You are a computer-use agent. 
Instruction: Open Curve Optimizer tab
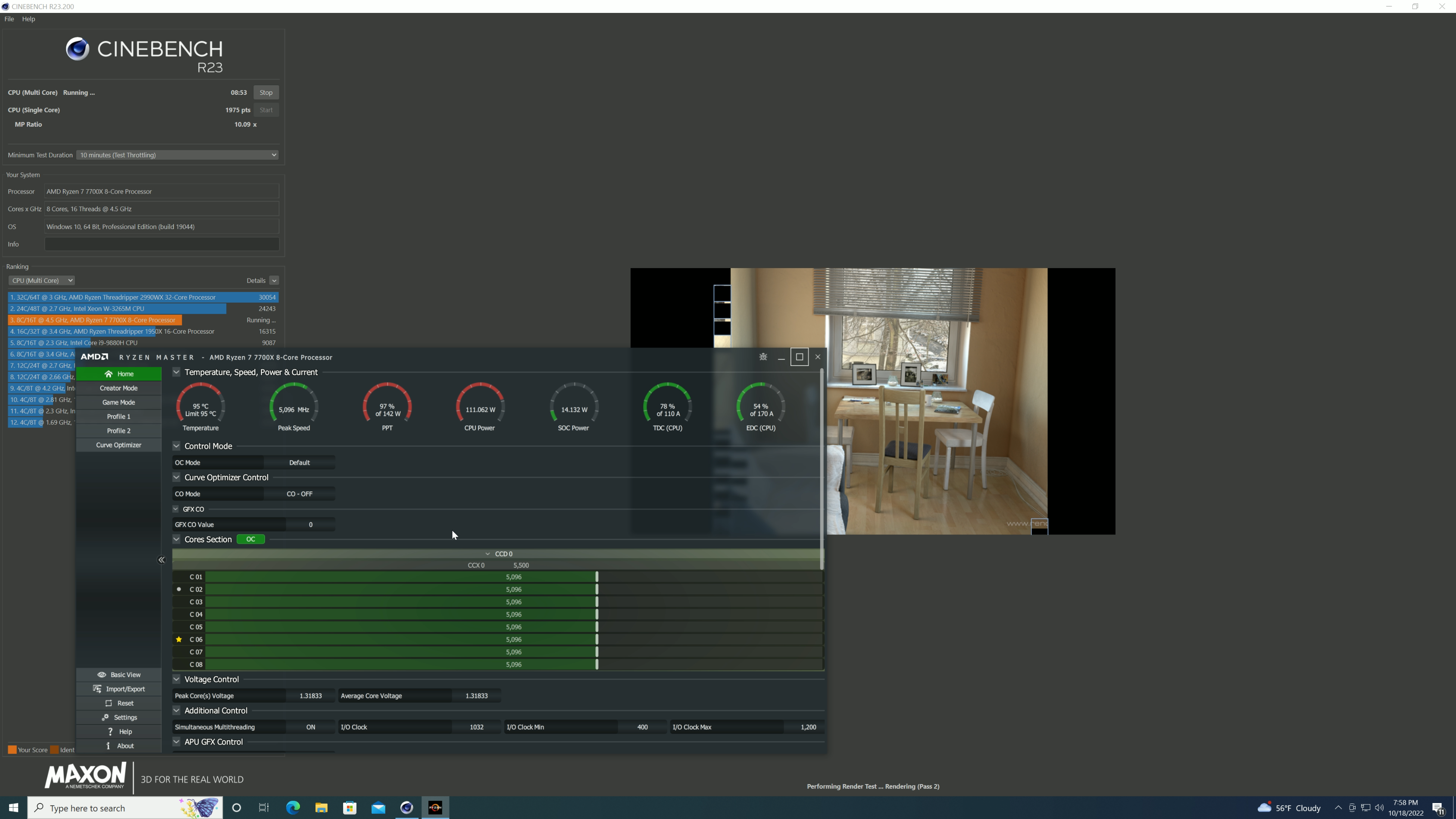tap(119, 445)
